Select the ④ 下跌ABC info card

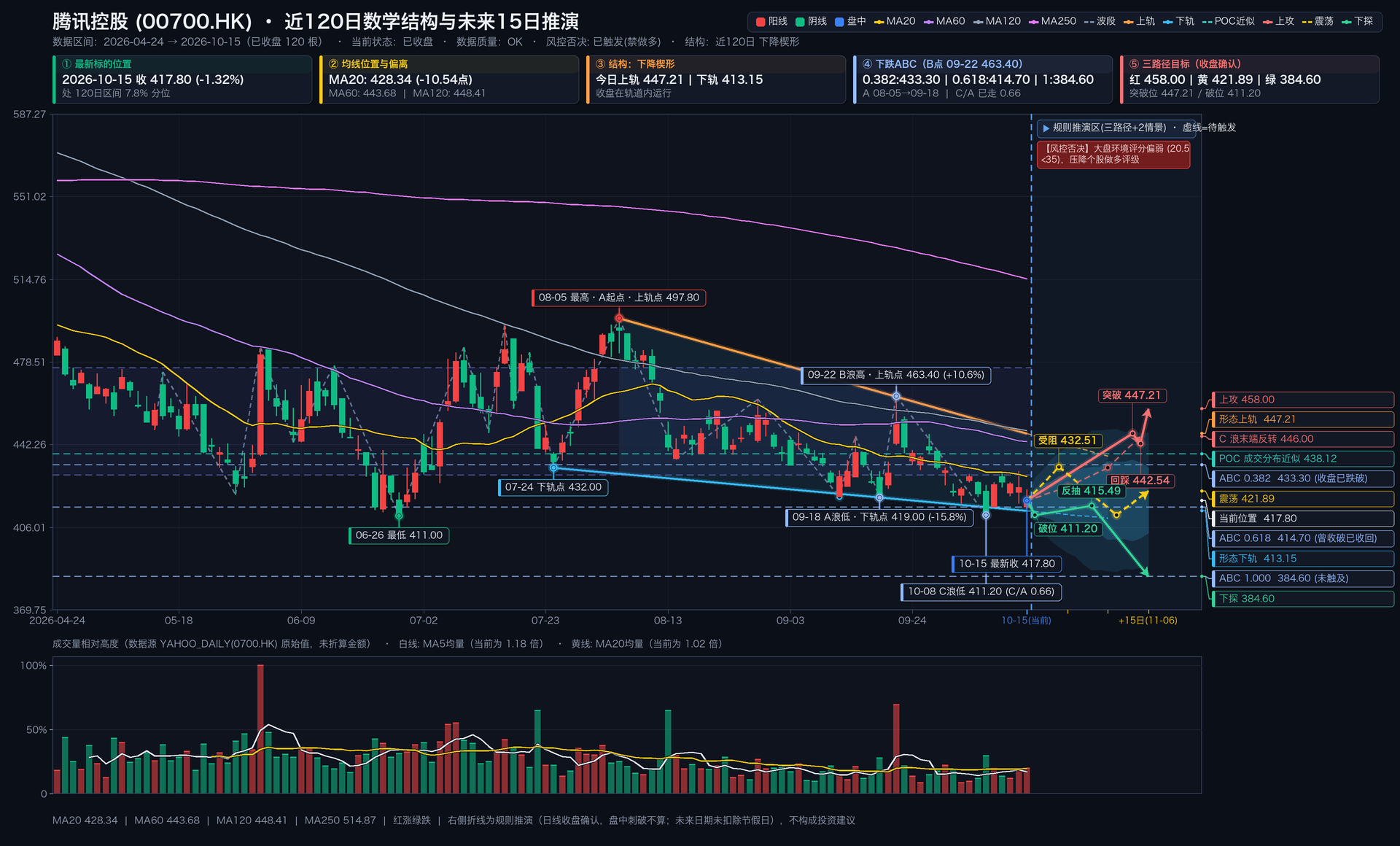tap(983, 79)
